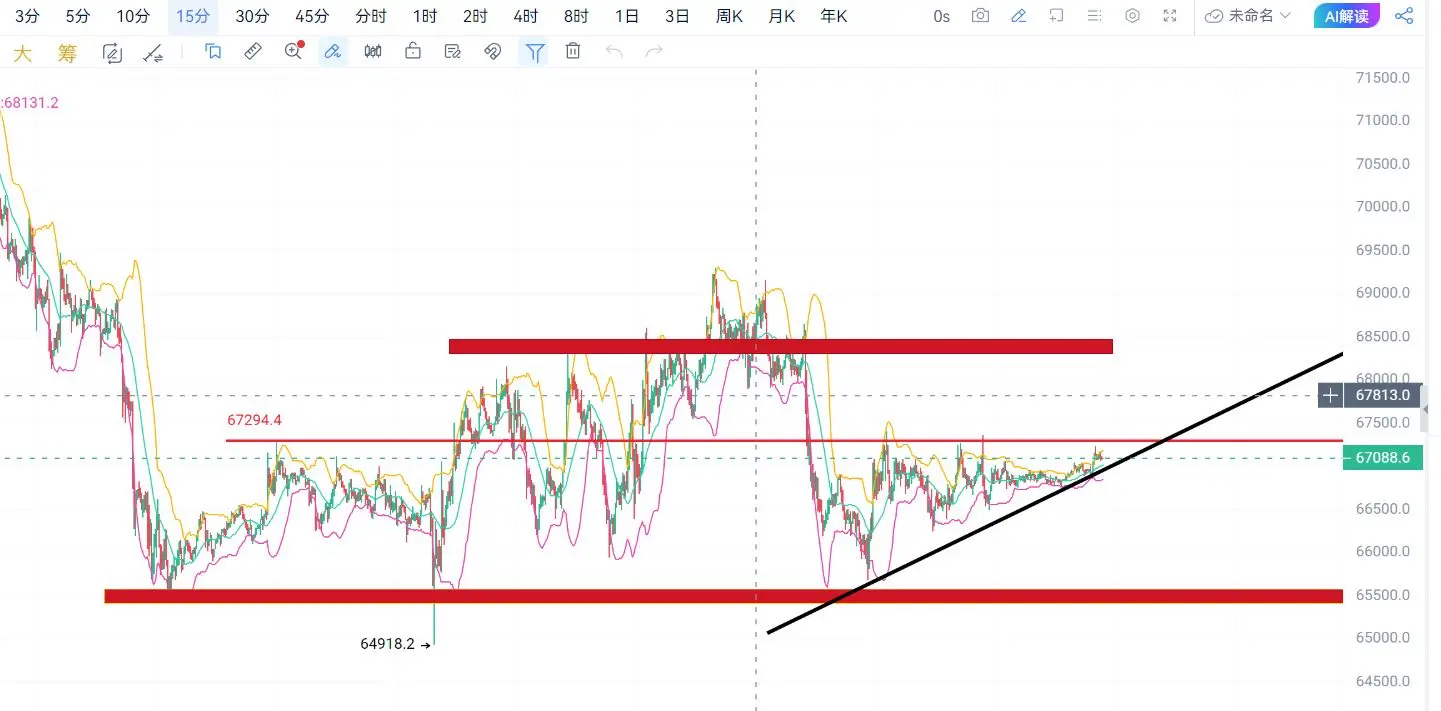Image resolution: width=1441 pixels, height=711 pixels.
Task: Switch to the 45分 timeframe
Action: [312, 16]
